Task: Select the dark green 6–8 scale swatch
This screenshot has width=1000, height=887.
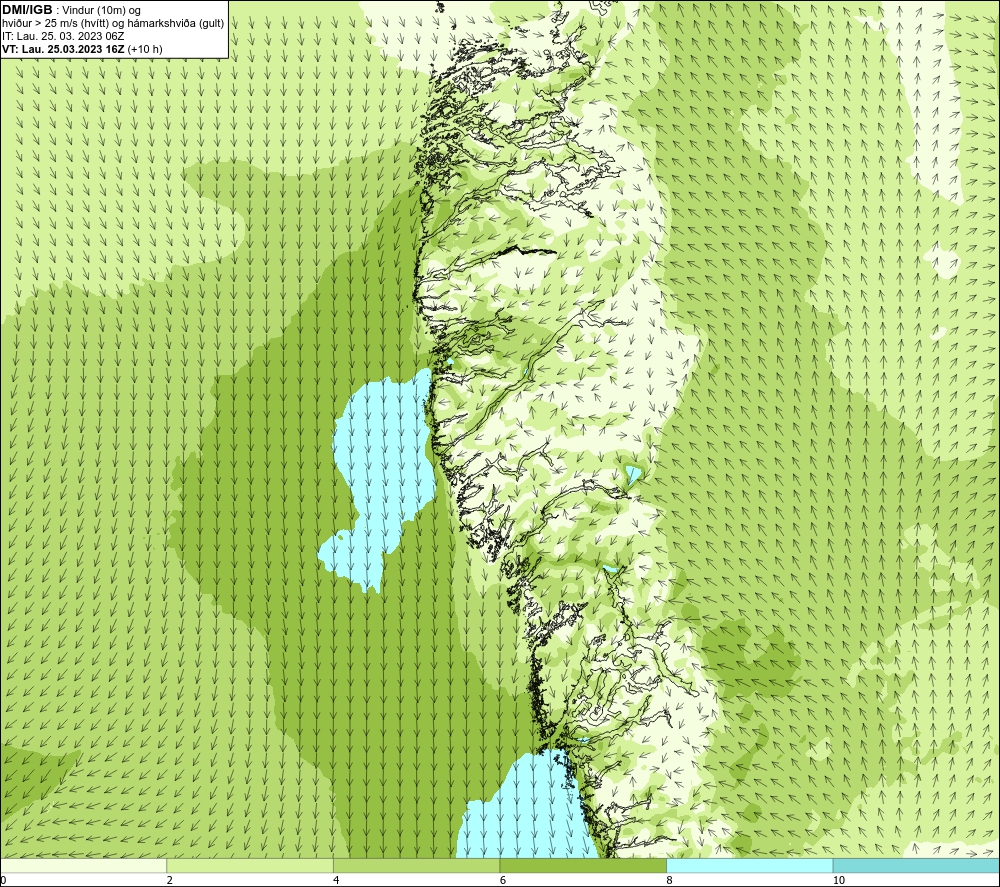Action: click(x=583, y=865)
